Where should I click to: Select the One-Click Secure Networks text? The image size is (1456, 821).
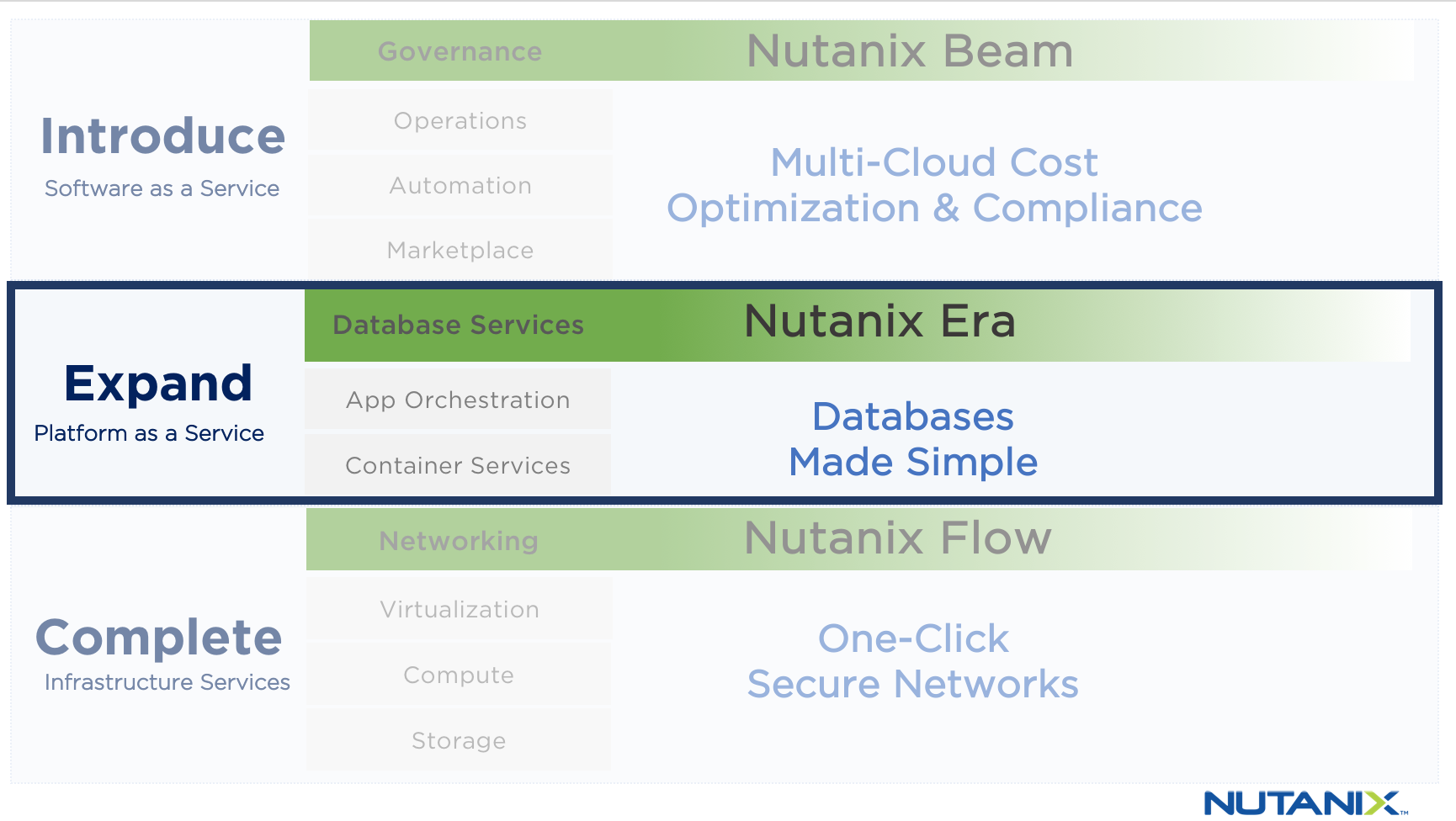[x=913, y=661]
